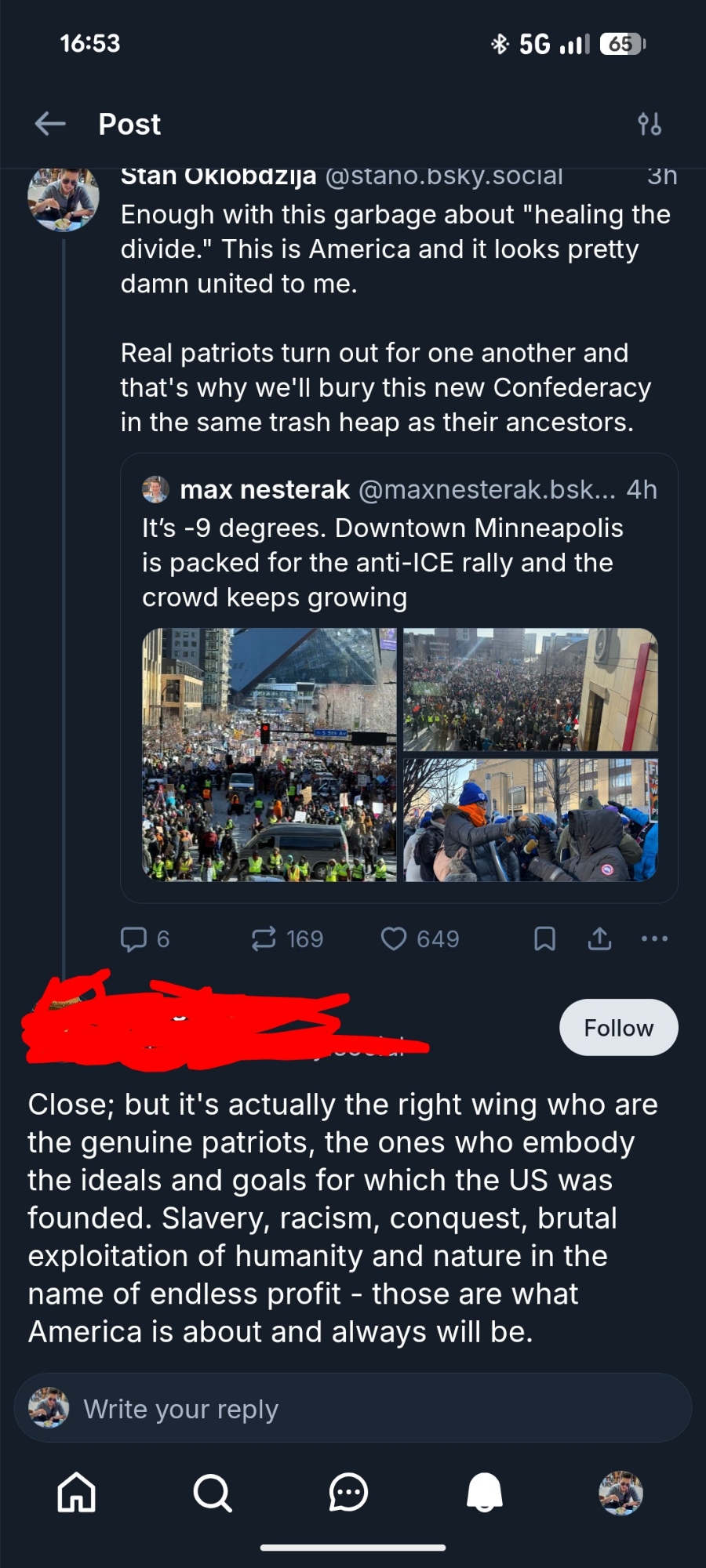Open the Search tab
The width and height of the screenshot is (706, 1568).
[x=213, y=1492]
